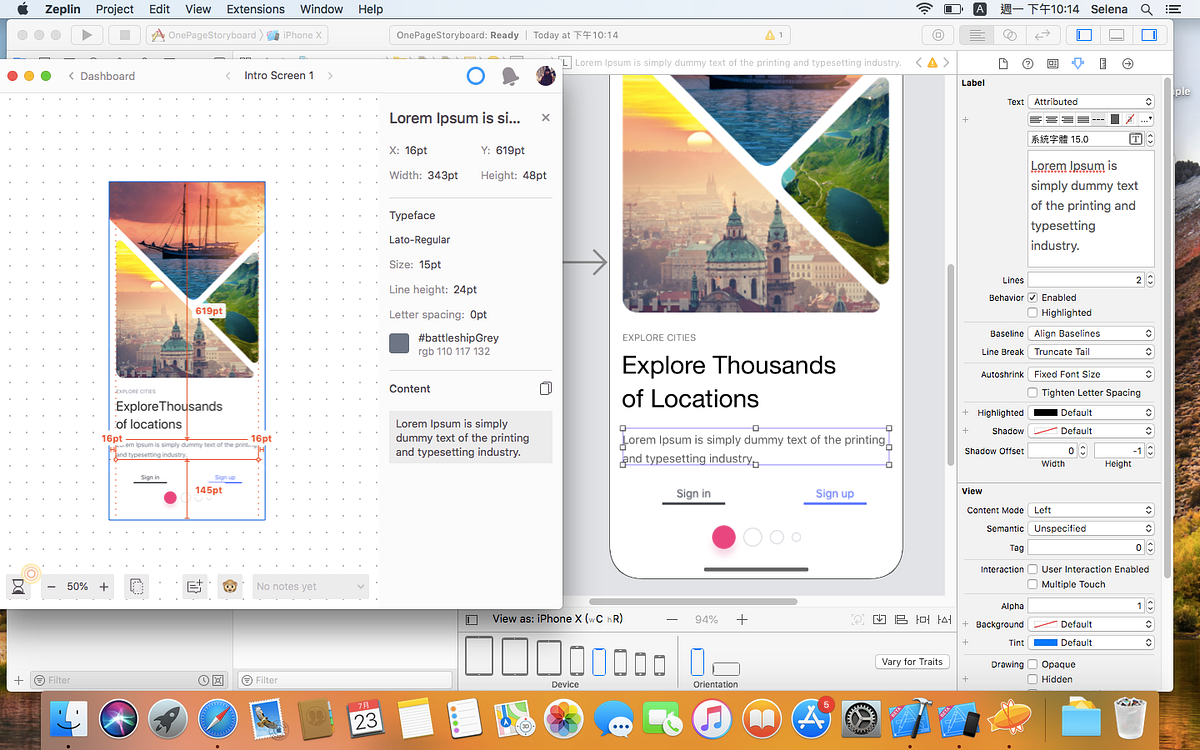Open the Identity inspector
The image size is (1200, 750).
1052,62
